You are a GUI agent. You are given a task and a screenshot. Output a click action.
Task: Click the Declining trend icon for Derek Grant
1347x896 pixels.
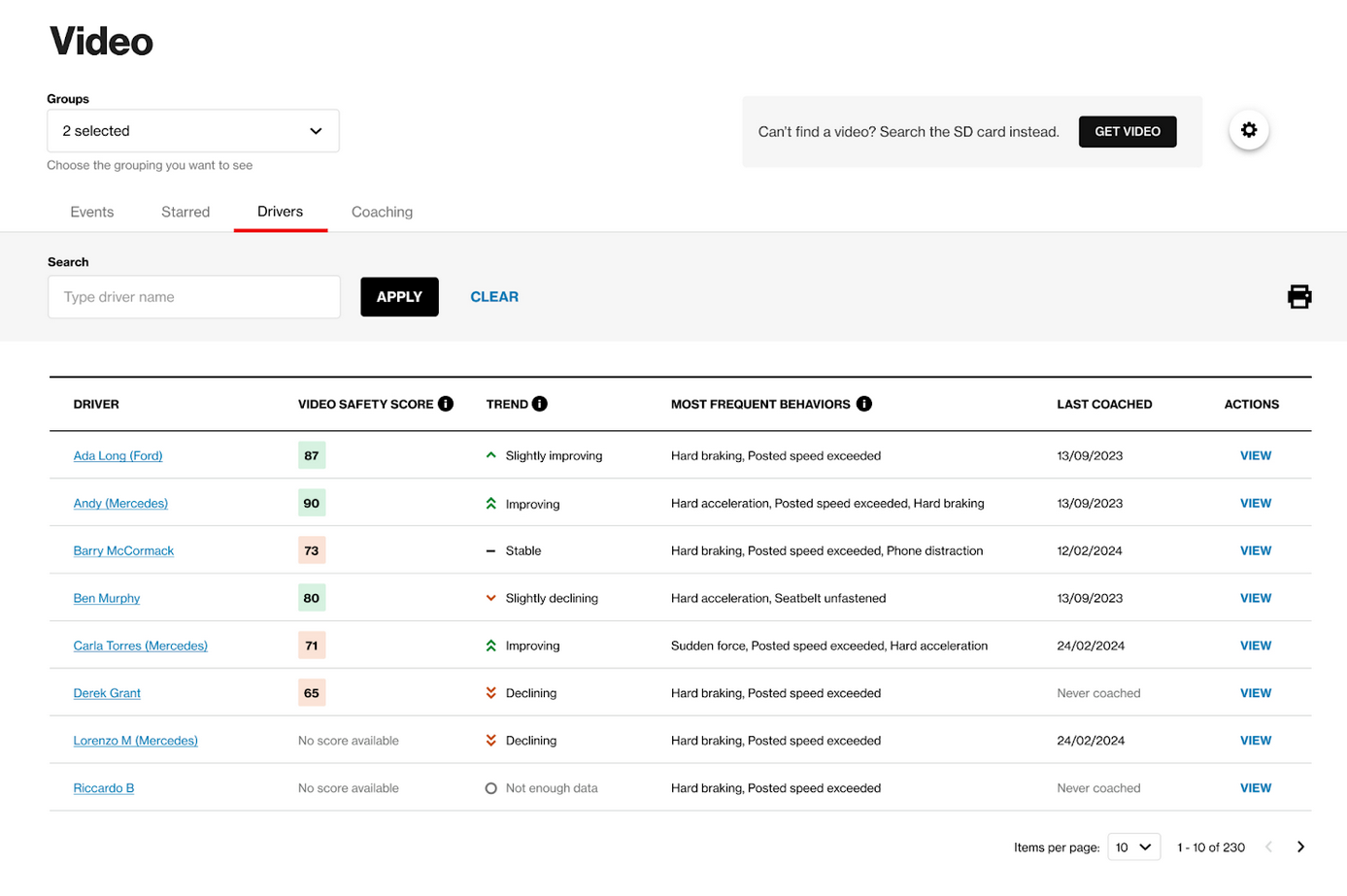pos(490,692)
